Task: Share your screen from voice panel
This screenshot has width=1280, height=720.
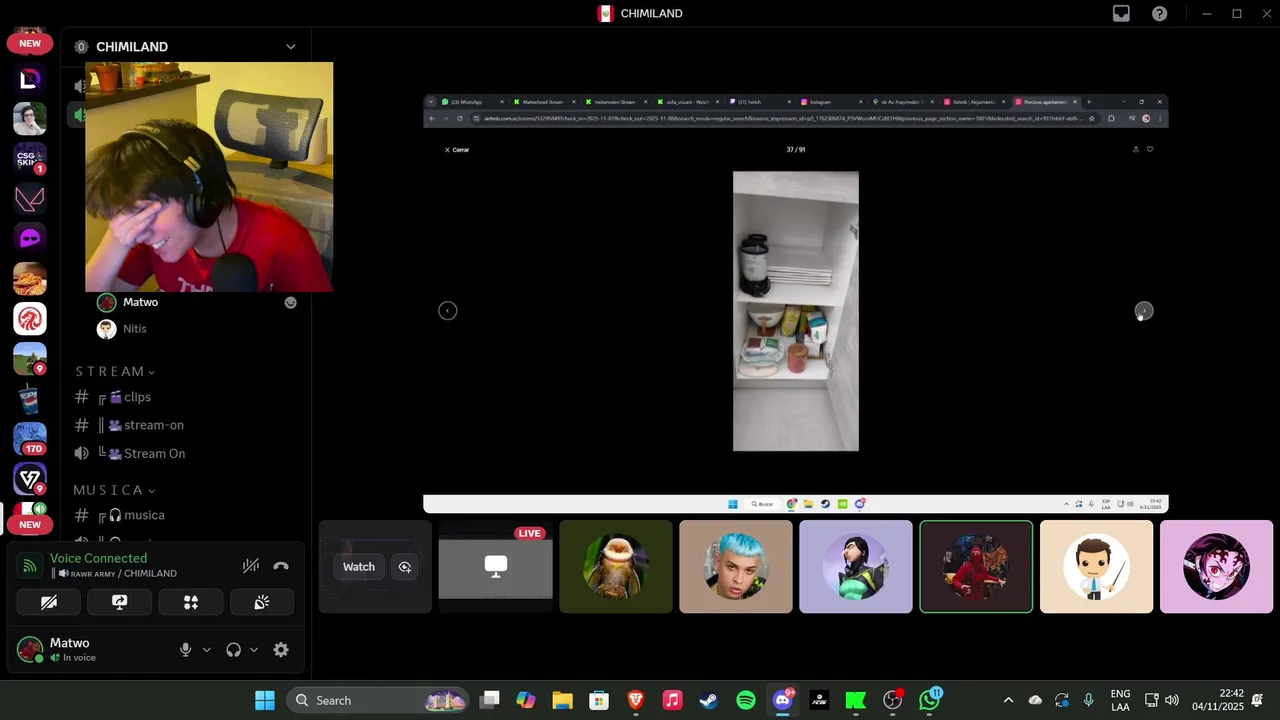Action: [x=120, y=602]
